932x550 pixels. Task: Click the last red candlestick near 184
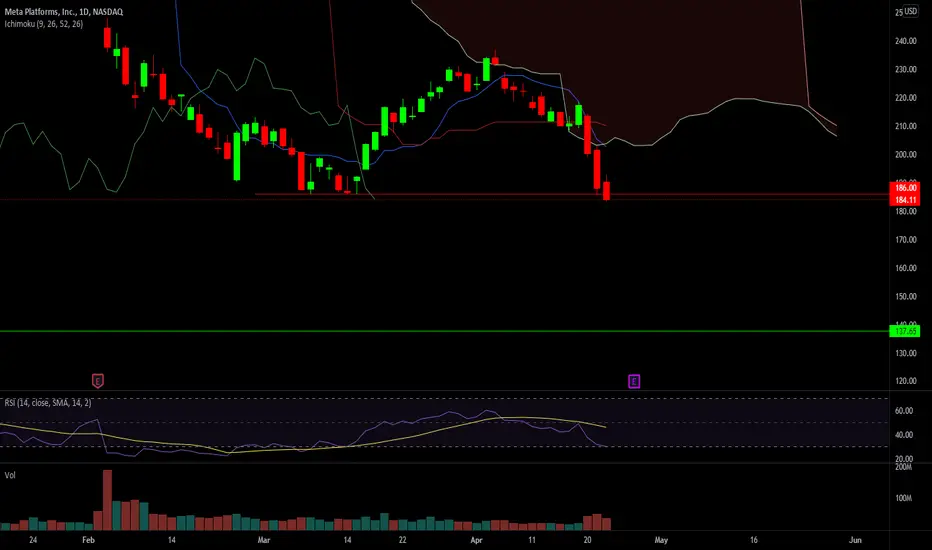[x=606, y=190]
